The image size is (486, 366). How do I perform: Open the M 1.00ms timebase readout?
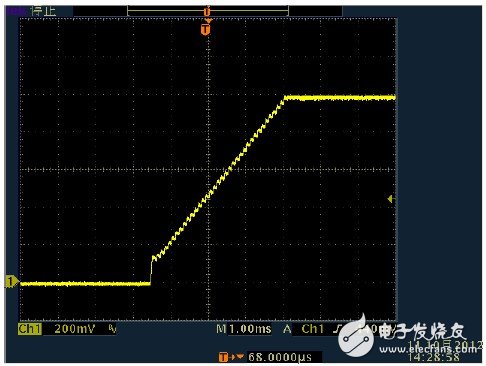pos(244,329)
